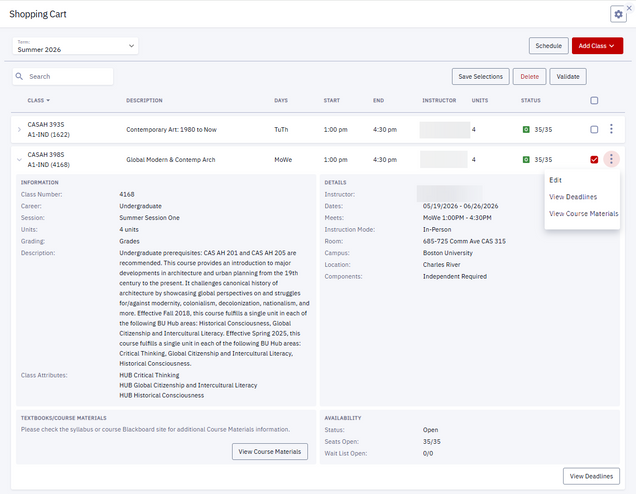Click 'Contemporary Art: 1980 to Now' description
Image resolution: width=636 pixels, height=494 pixels.
(x=171, y=129)
